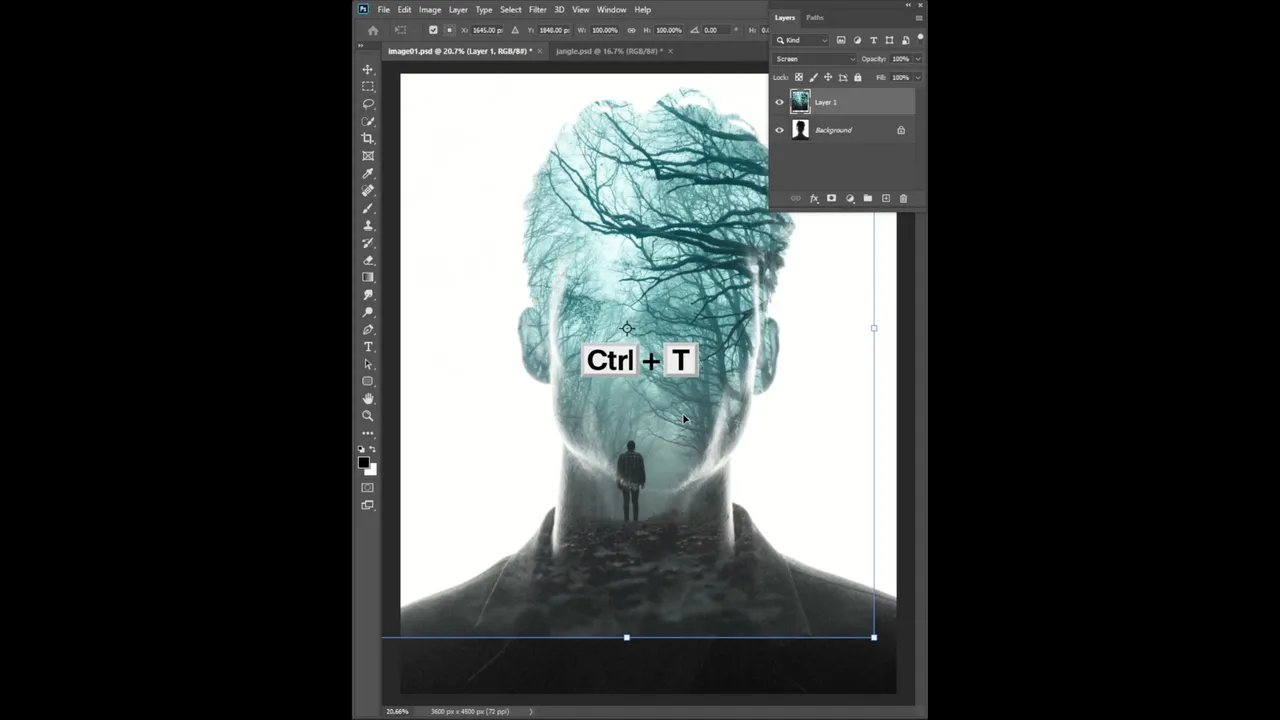
Task: Pick the Crop tool
Action: pyautogui.click(x=368, y=138)
